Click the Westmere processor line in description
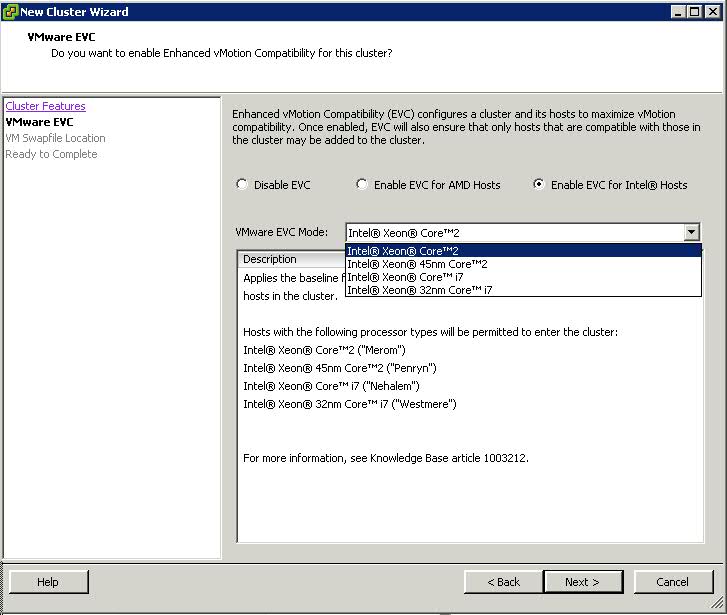Image resolution: width=727 pixels, height=615 pixels. pyautogui.click(x=350, y=404)
